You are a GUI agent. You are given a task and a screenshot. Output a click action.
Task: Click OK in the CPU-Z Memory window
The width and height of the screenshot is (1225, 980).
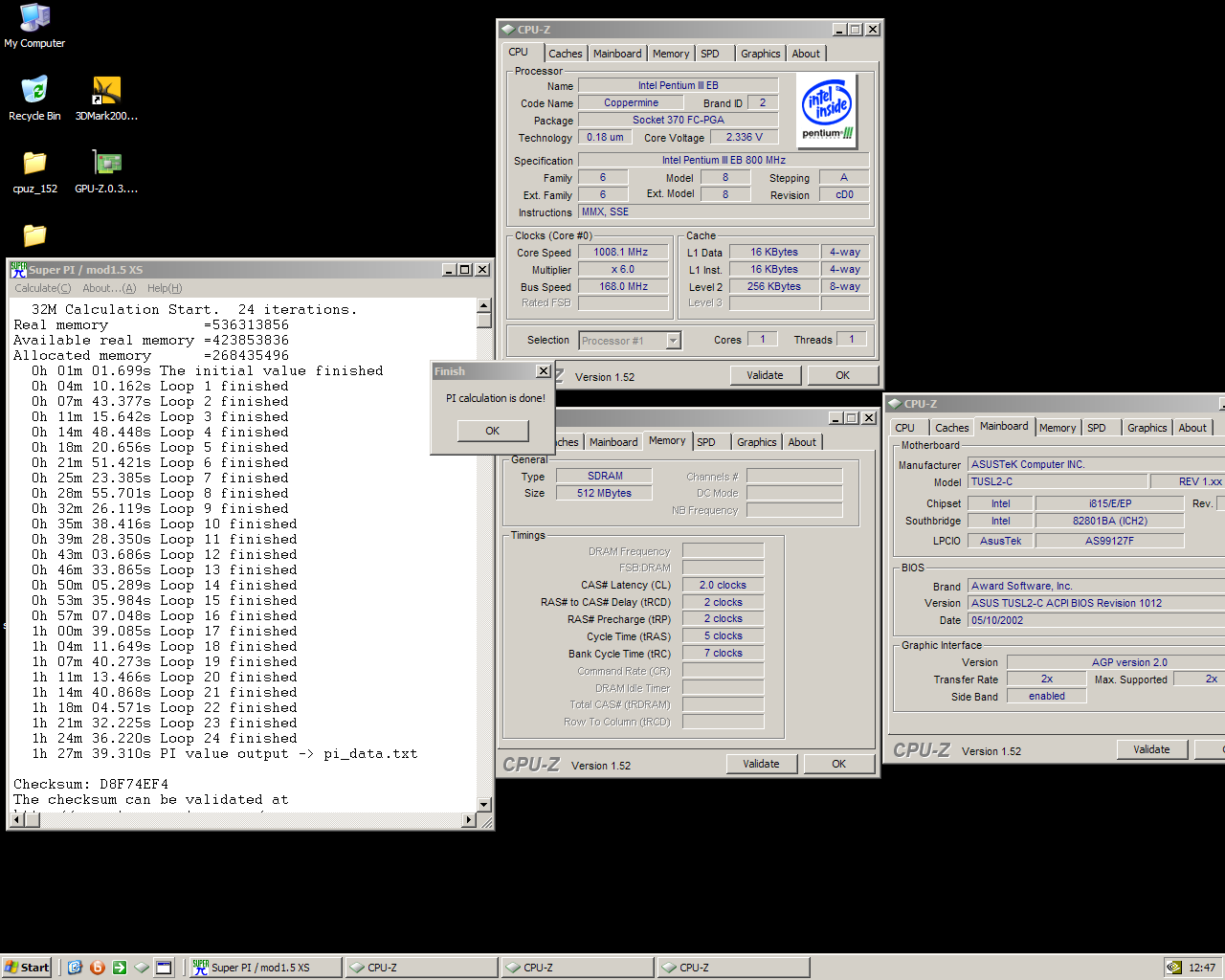[838, 764]
